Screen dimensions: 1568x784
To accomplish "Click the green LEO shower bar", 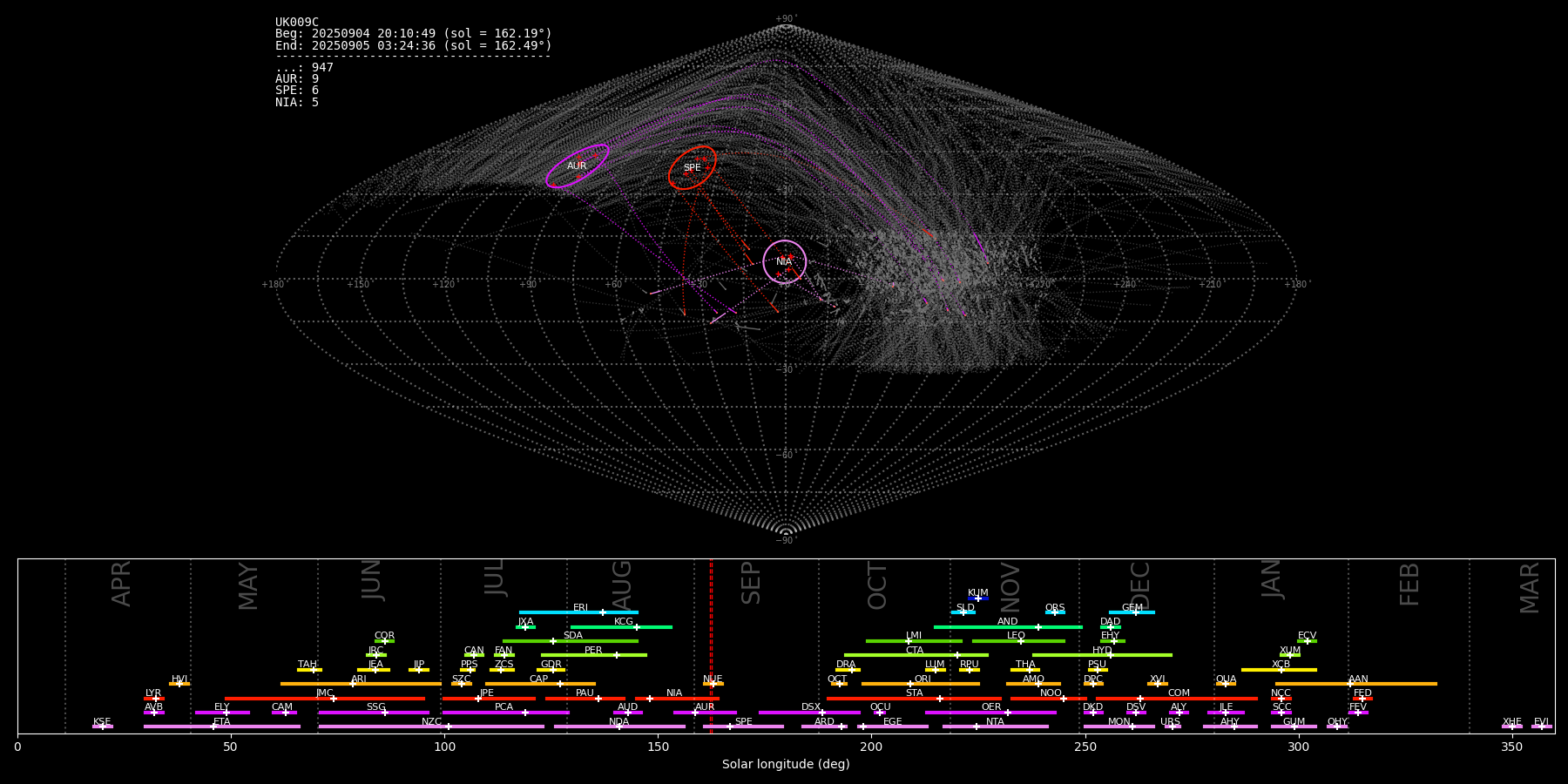I will point(1018,641).
